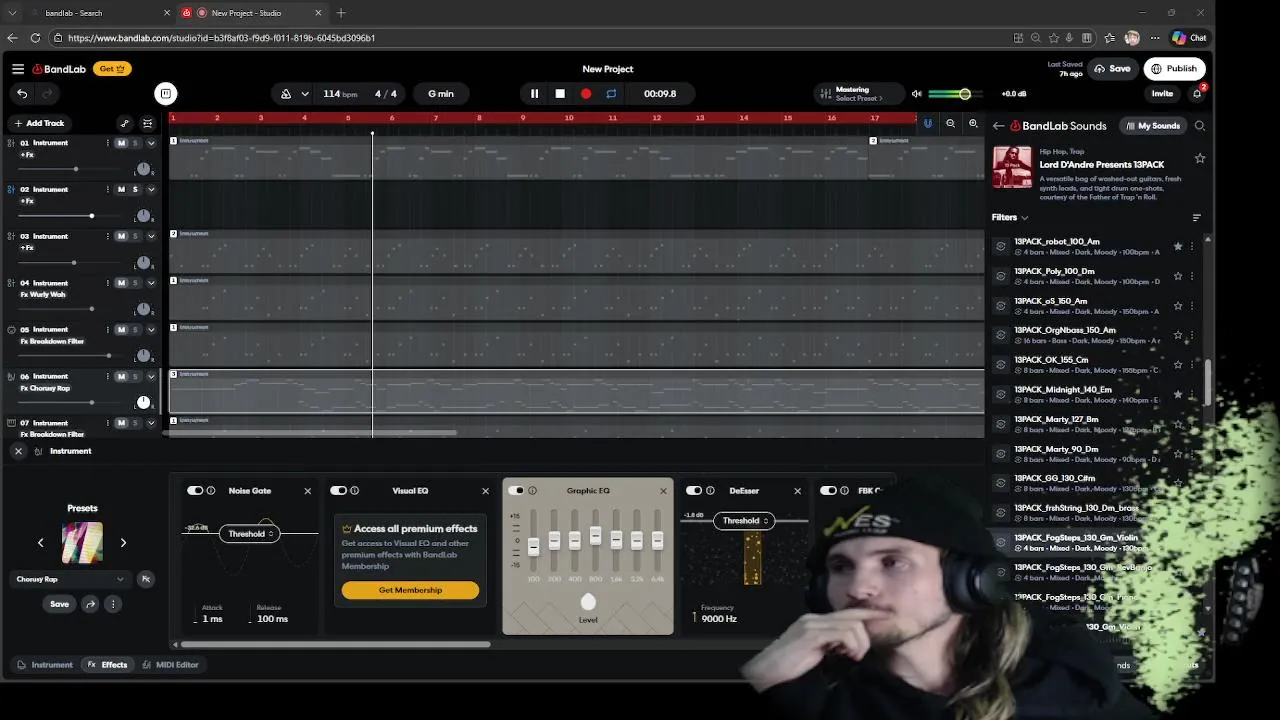Viewport: 1280px width, 720px height.
Task: Click the Add Track button
Action: point(39,124)
